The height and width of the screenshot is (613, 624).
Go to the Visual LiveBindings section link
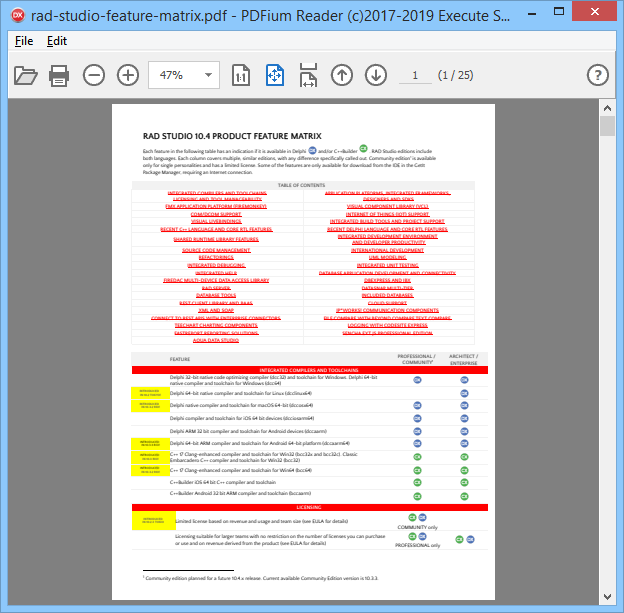[x=216, y=221]
